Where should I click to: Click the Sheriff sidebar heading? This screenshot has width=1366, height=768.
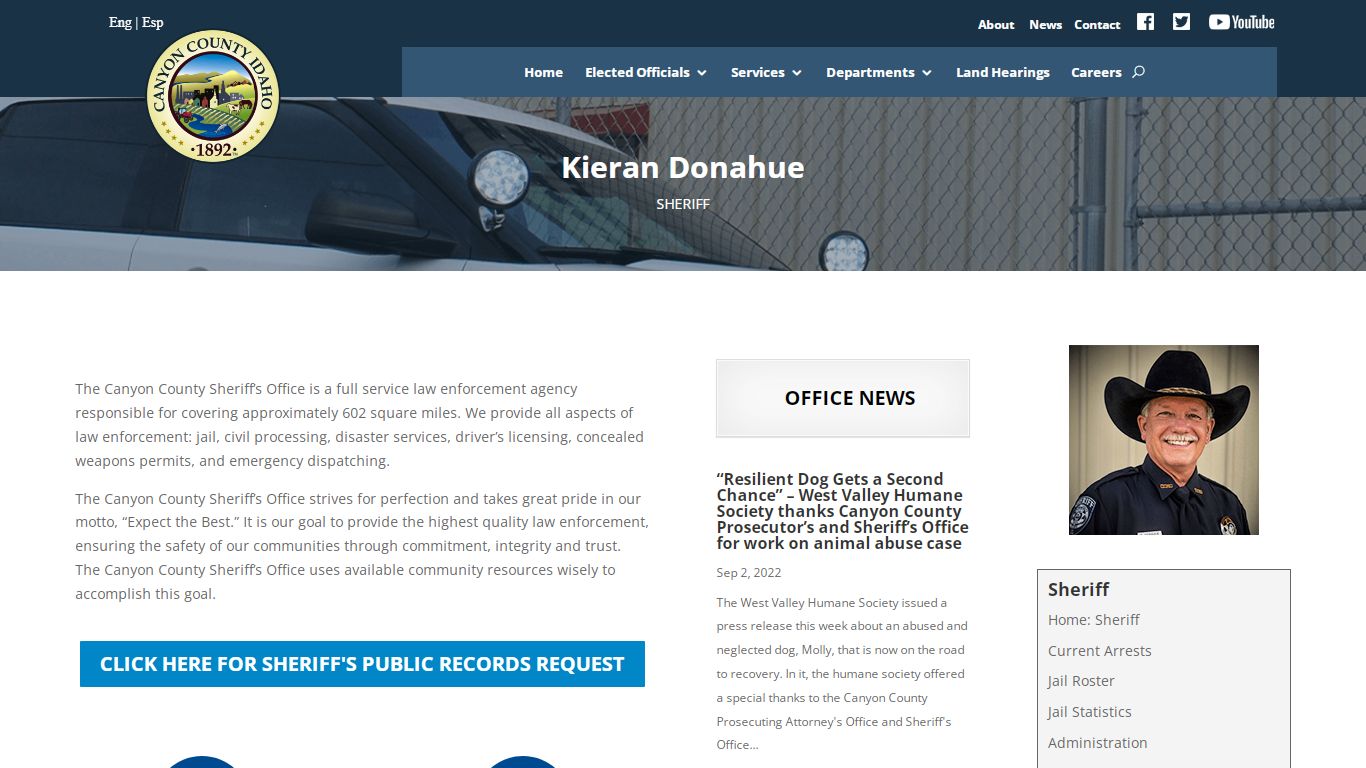(x=1078, y=589)
